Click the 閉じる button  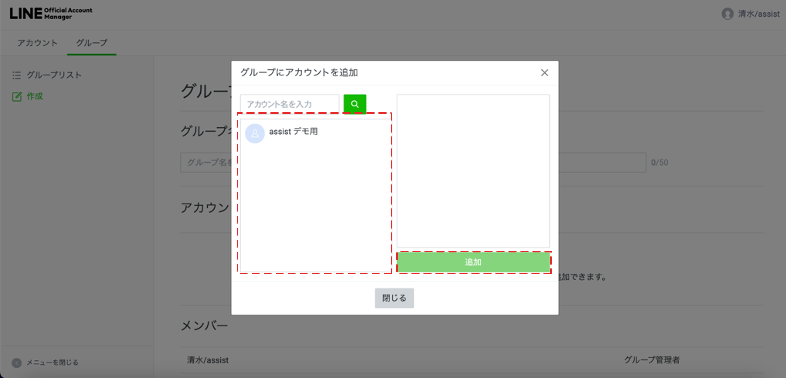tap(395, 298)
